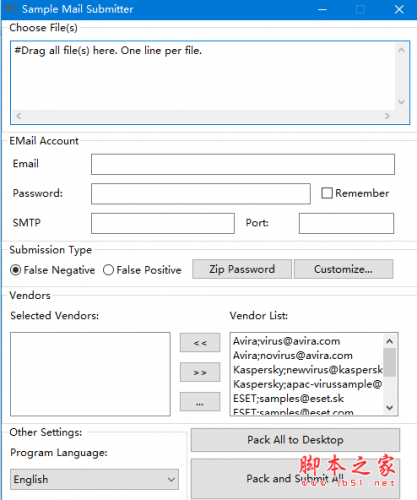Click Pack and Submit All button
This screenshot has height=500, width=417.
point(295,479)
